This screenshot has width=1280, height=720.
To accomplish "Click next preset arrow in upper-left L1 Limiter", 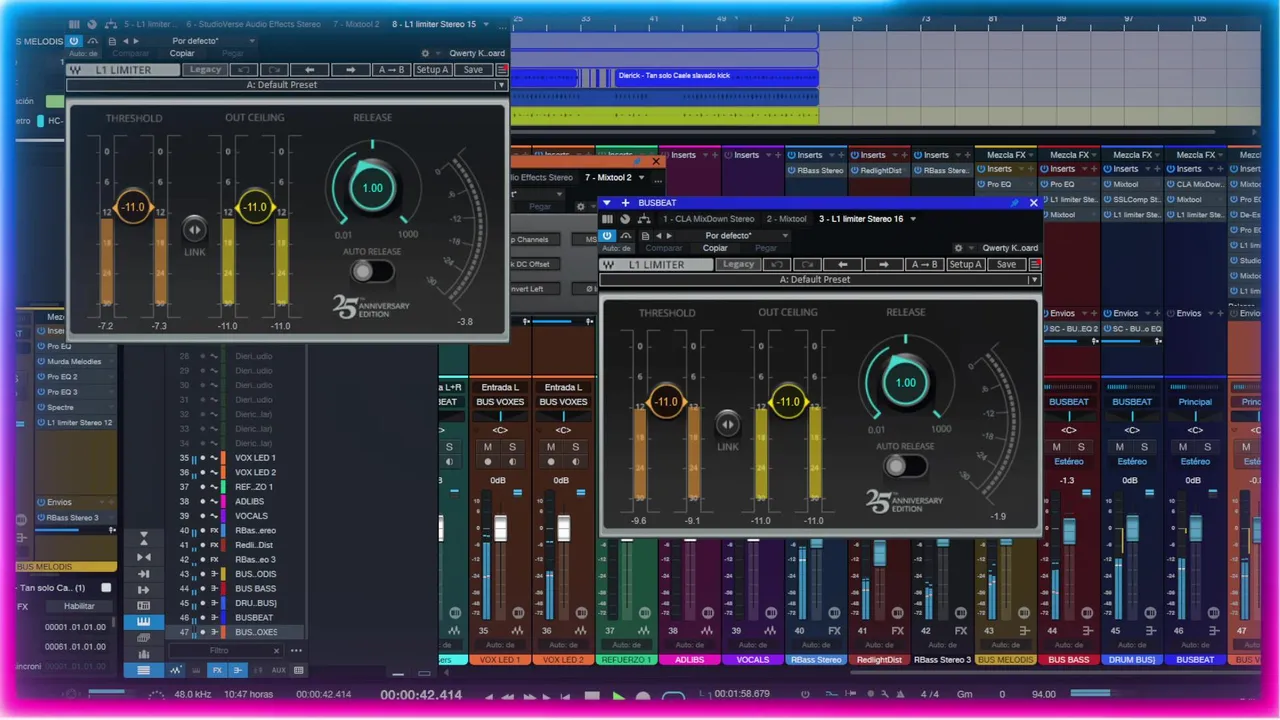I will coord(350,70).
